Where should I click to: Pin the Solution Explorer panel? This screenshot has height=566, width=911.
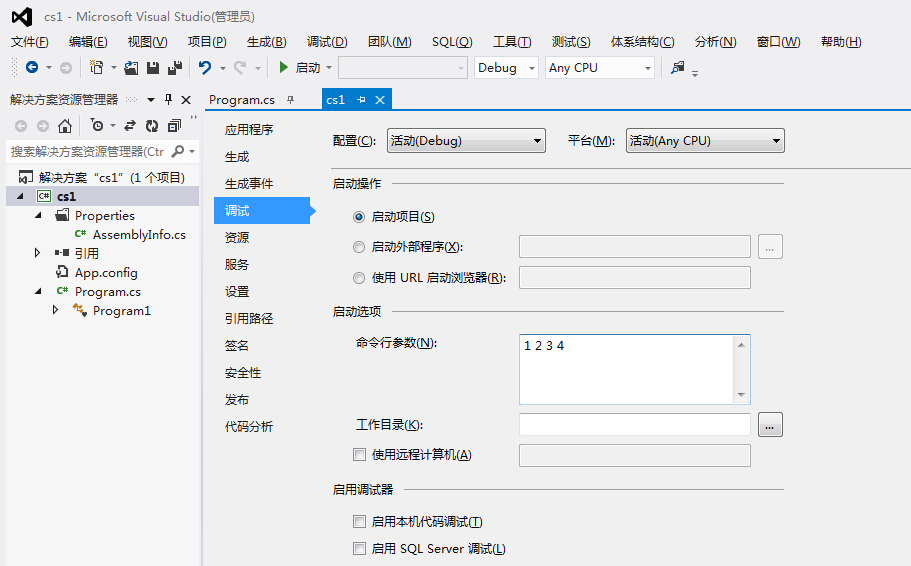point(168,99)
